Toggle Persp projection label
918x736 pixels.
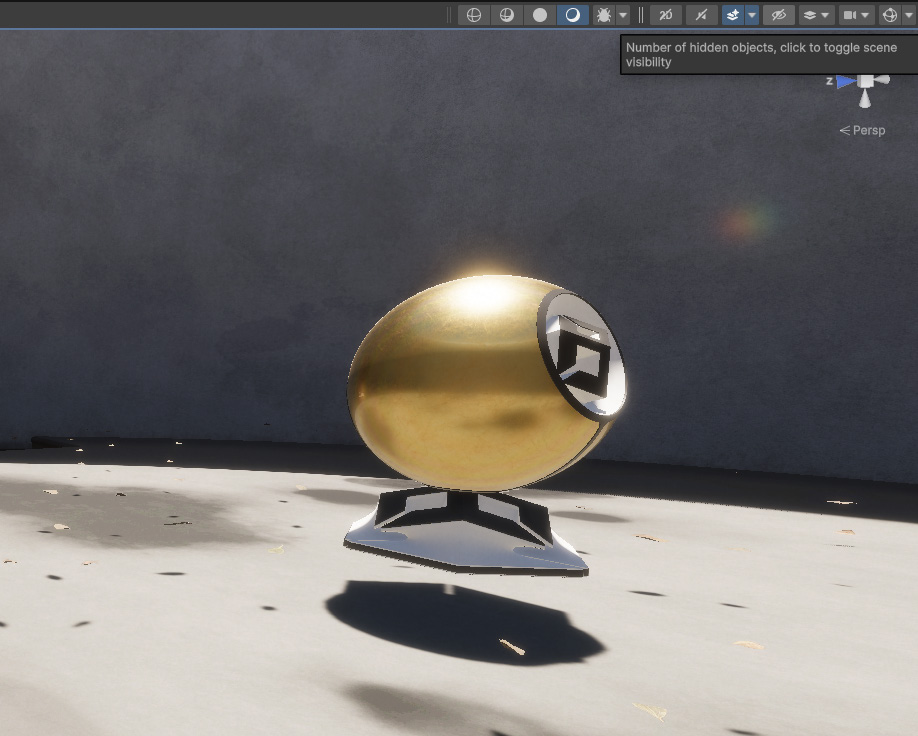point(862,130)
